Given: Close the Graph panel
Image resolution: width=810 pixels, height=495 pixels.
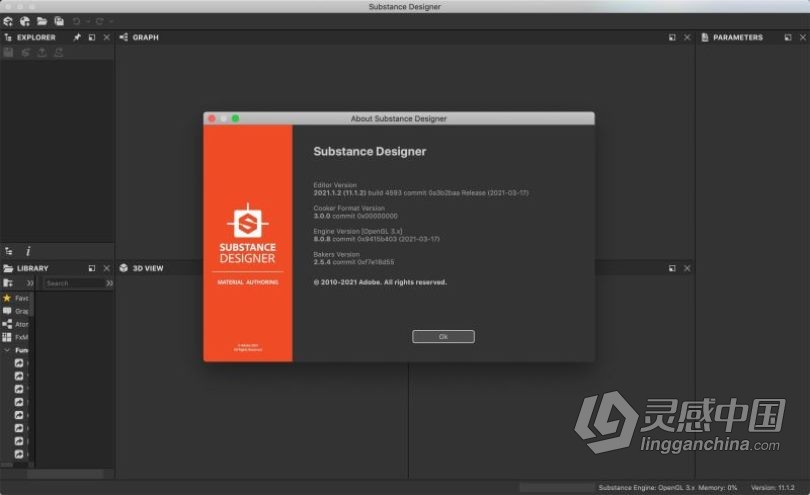Looking at the screenshot, I should click(687, 37).
